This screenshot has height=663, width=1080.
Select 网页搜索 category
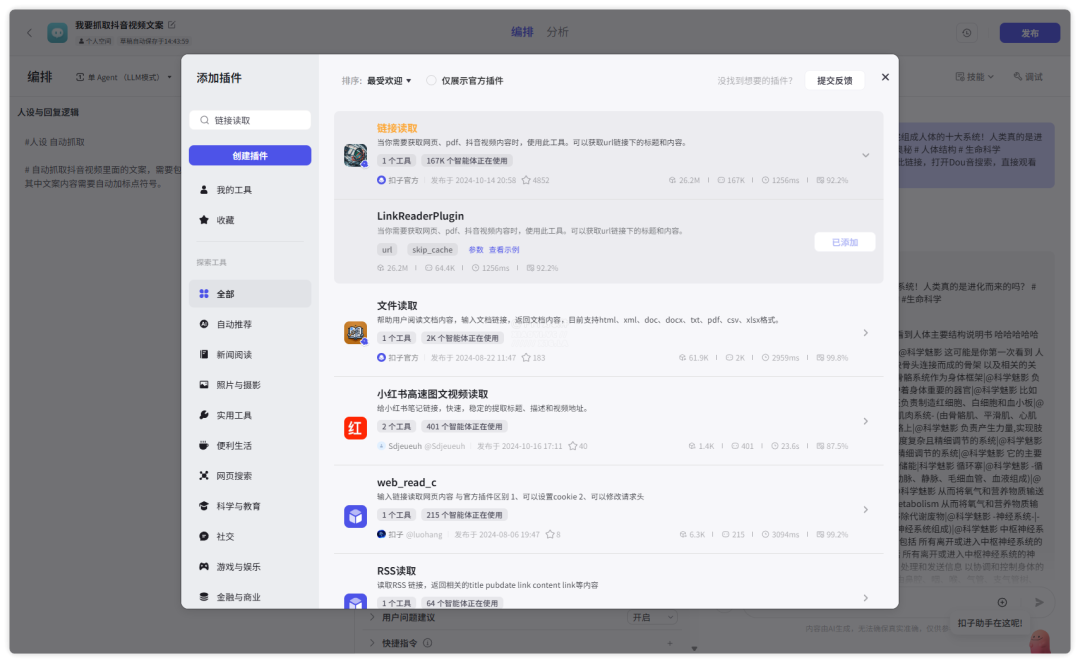click(x=250, y=476)
